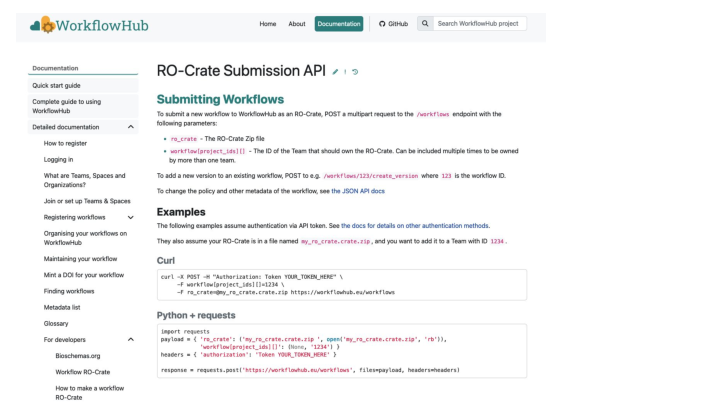The image size is (720, 405).
Task: Click the Examples heading
Action: [181, 212]
